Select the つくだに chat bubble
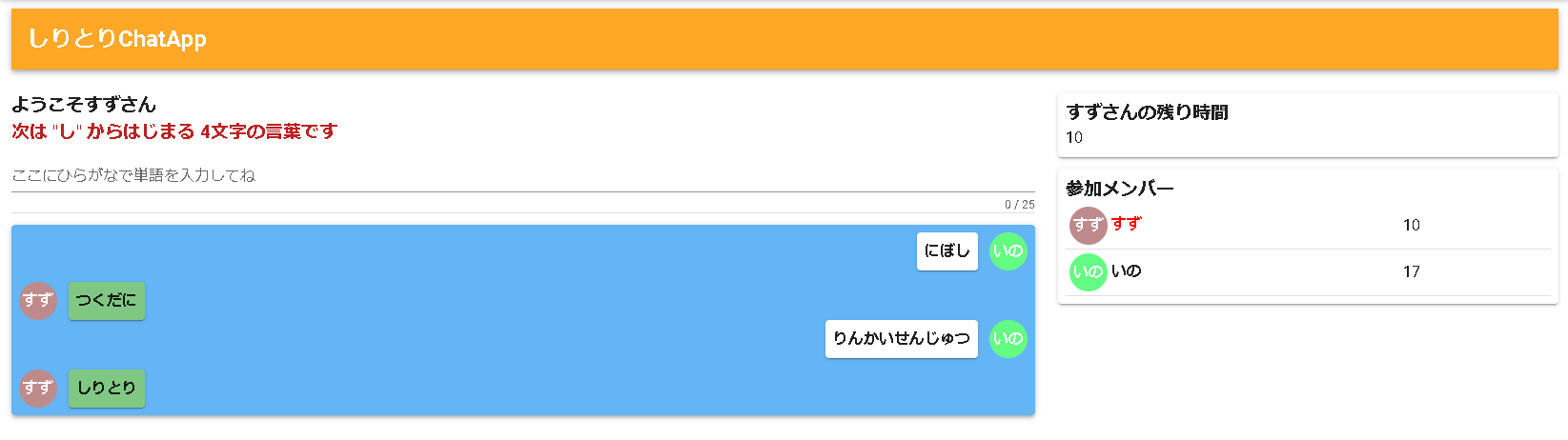This screenshot has height=440, width=1568. point(107,301)
